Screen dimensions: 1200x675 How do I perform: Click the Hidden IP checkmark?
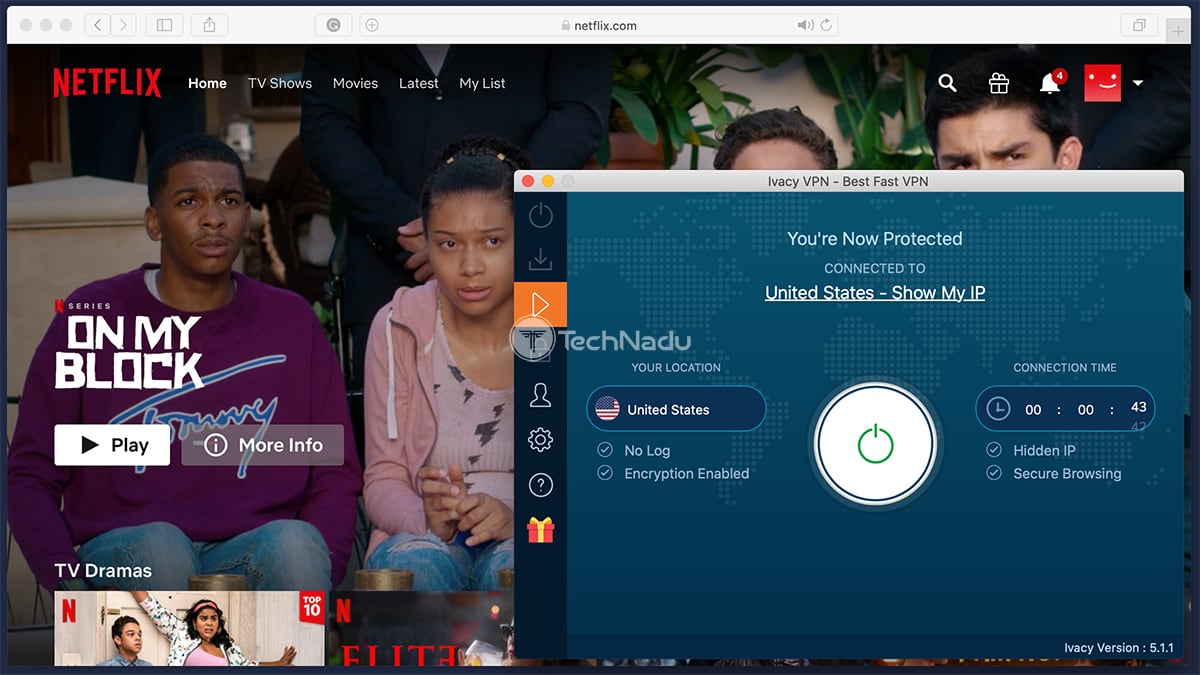(x=994, y=450)
